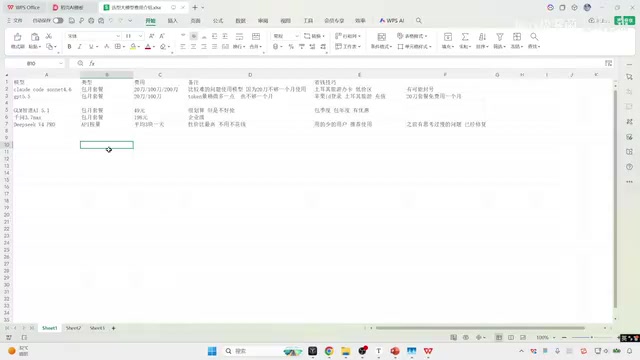Toggle the auto-save switch

pos(58,20)
